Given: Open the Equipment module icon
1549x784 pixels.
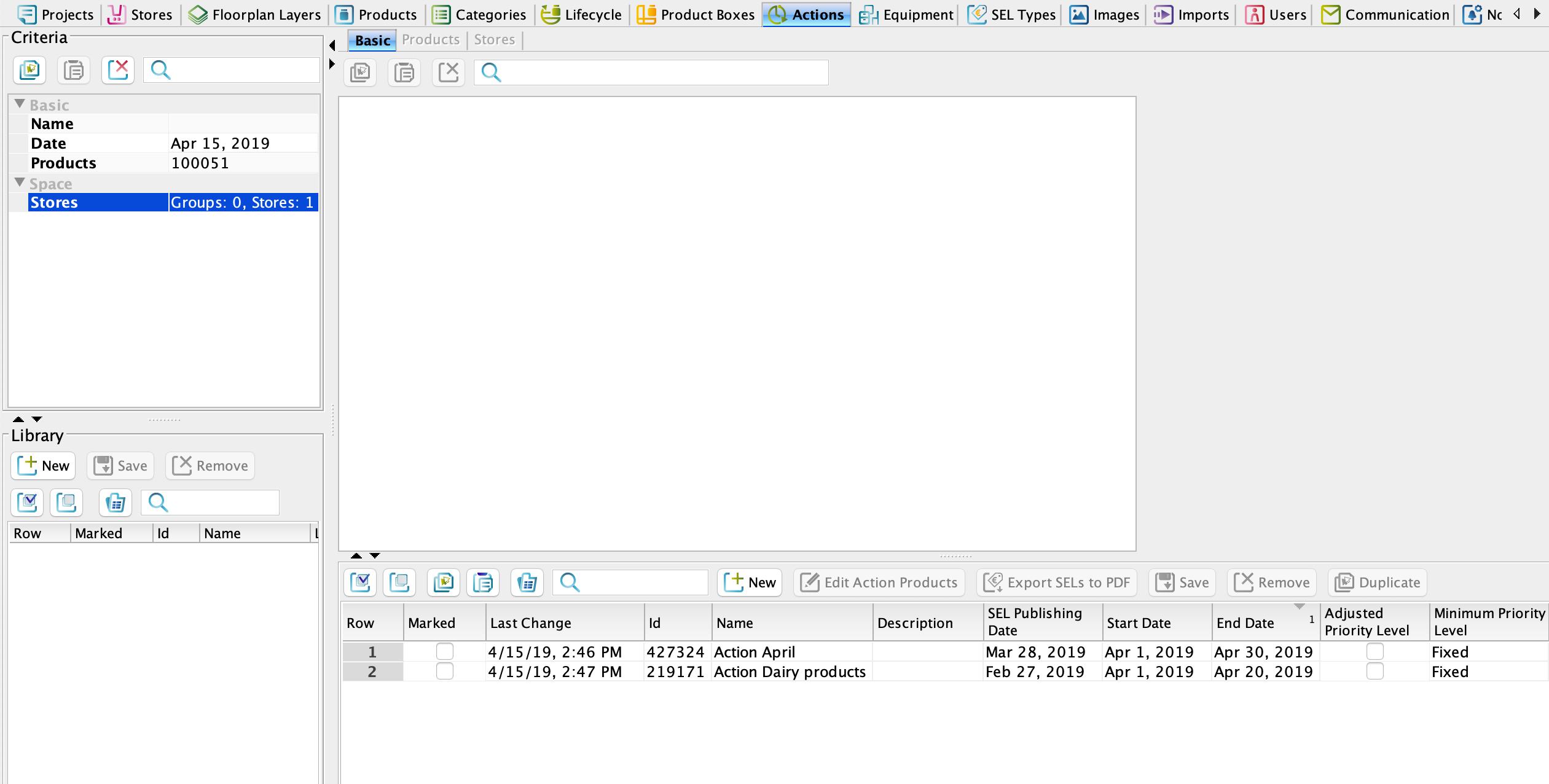Looking at the screenshot, I should click(x=868, y=14).
